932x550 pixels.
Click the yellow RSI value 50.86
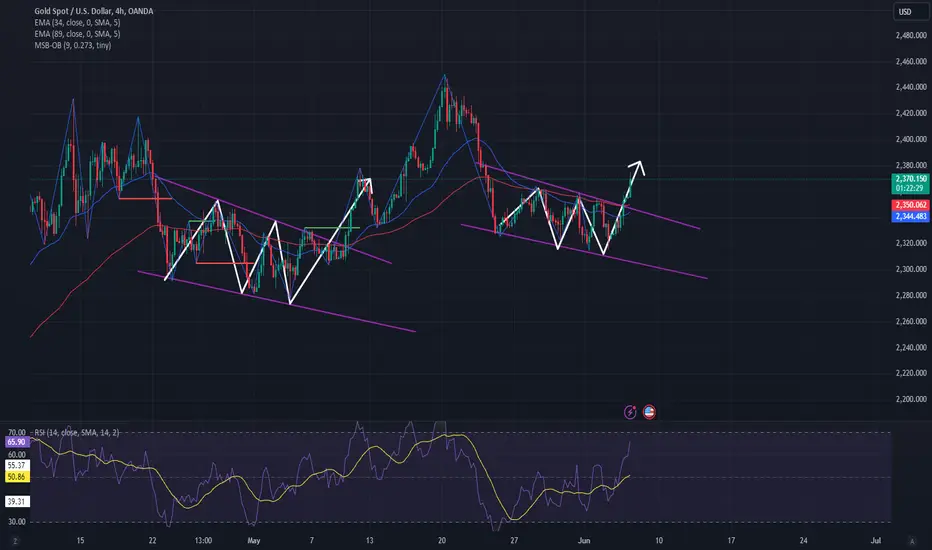click(x=17, y=477)
